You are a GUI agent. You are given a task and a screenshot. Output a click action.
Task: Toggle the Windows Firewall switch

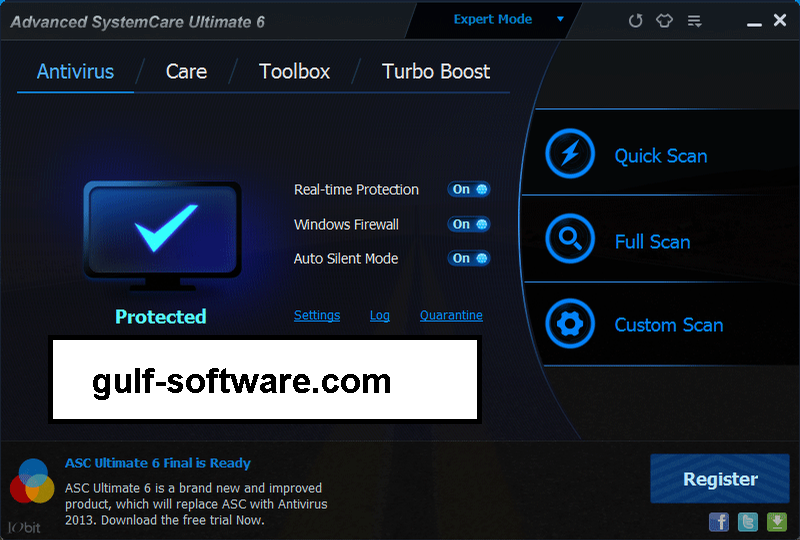pyautogui.click(x=468, y=224)
